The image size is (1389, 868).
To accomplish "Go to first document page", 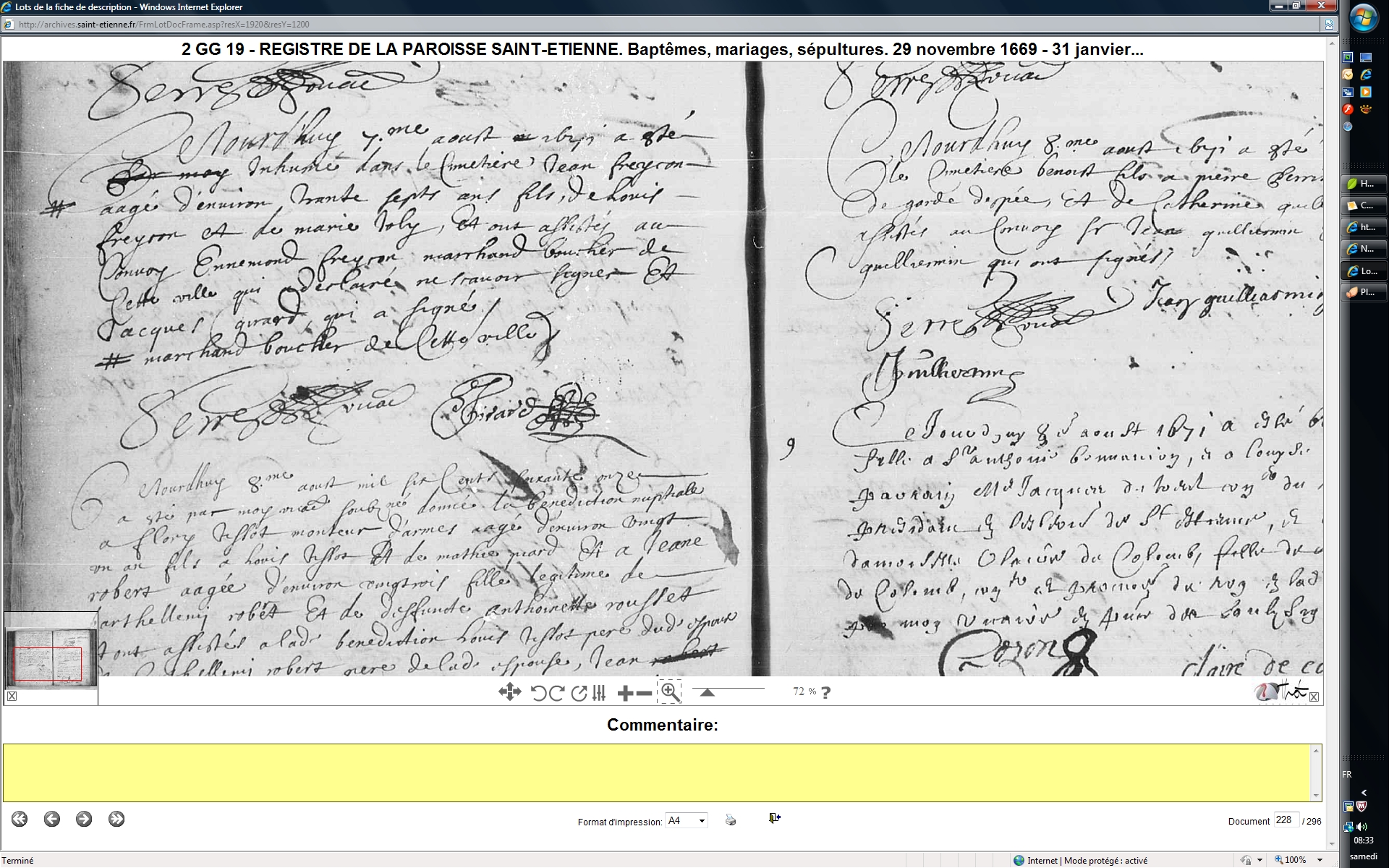I will coord(20,819).
